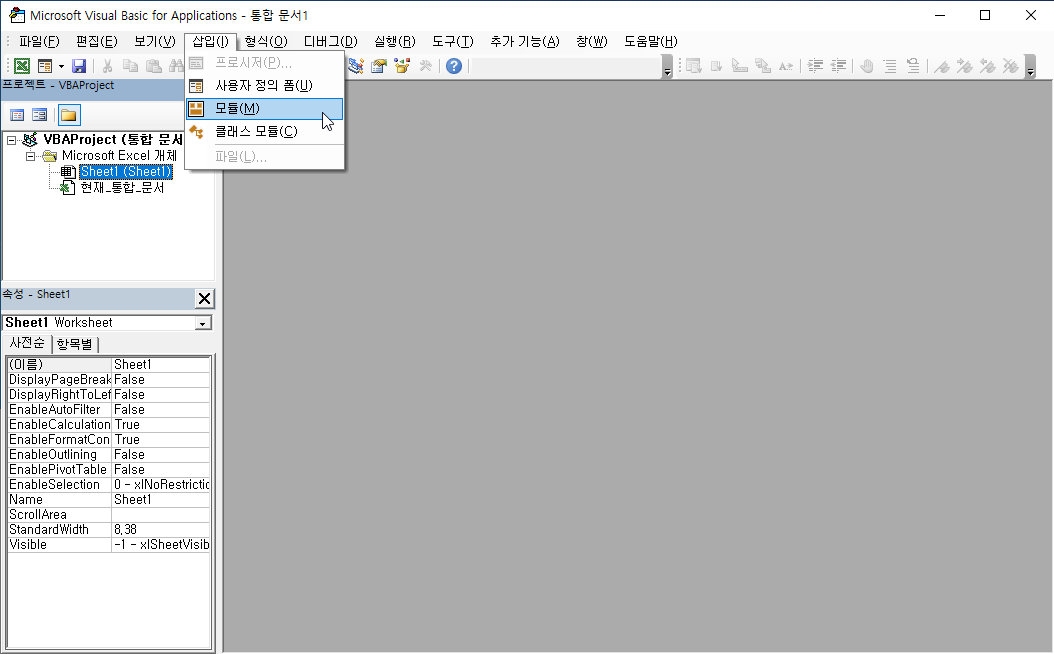
Task: Click the Copy icon on the toolbar
Action: (x=130, y=65)
